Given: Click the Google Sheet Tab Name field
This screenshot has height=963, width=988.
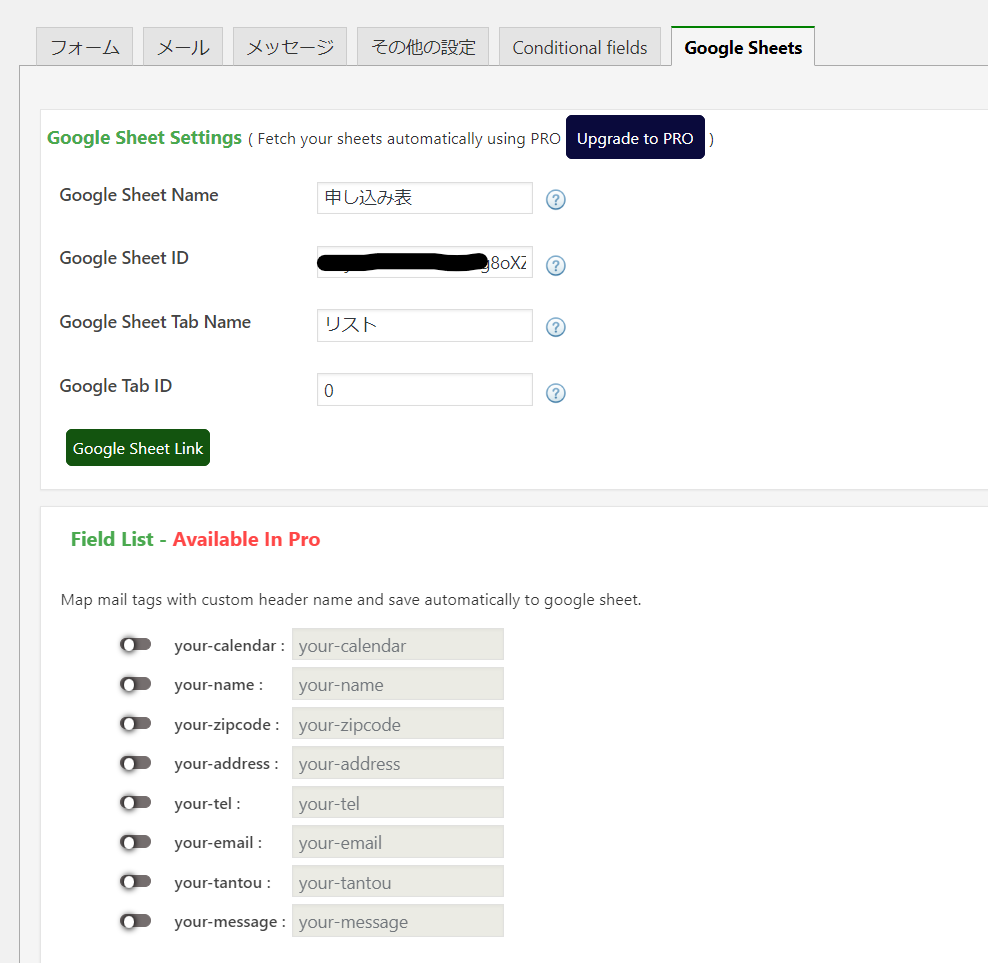Looking at the screenshot, I should tap(424, 325).
